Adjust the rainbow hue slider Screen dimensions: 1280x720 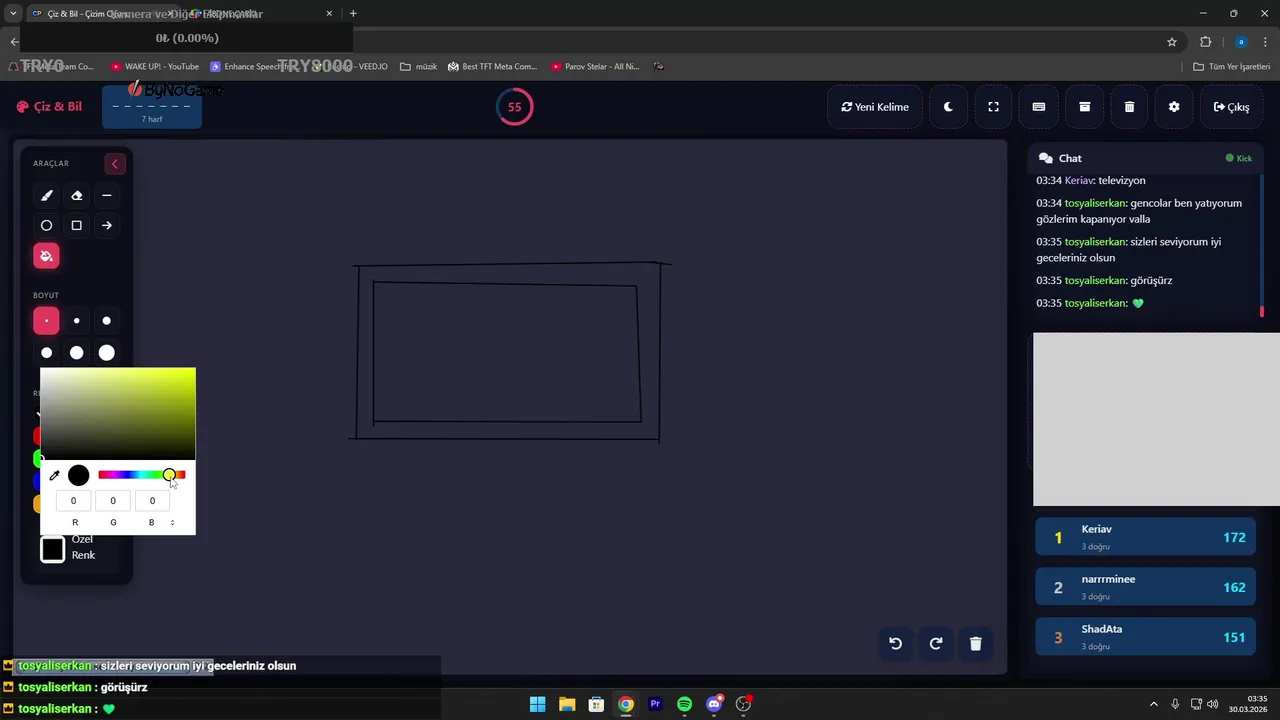pos(141,475)
